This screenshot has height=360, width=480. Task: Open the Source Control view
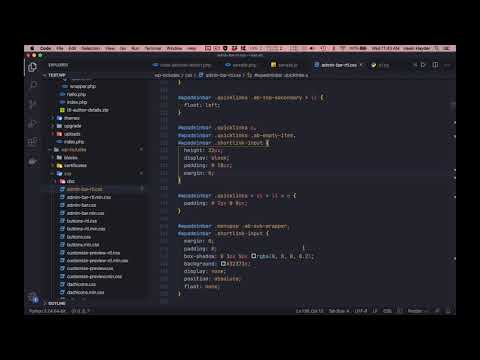32,104
